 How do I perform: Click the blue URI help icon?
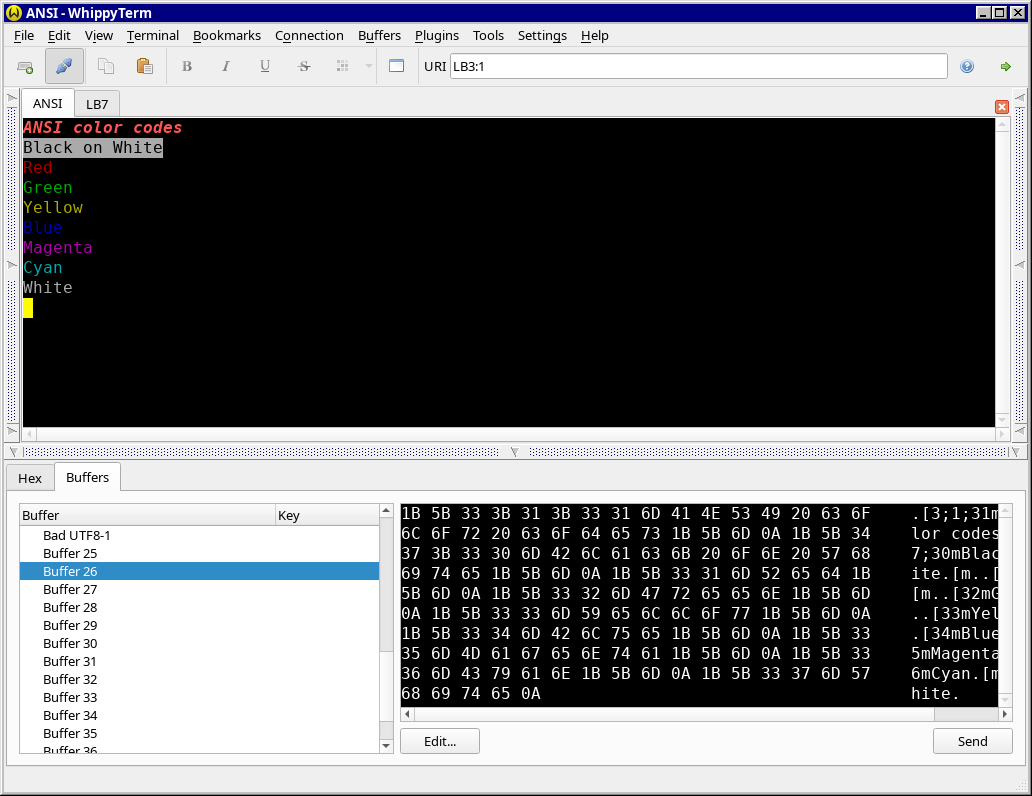click(x=967, y=67)
